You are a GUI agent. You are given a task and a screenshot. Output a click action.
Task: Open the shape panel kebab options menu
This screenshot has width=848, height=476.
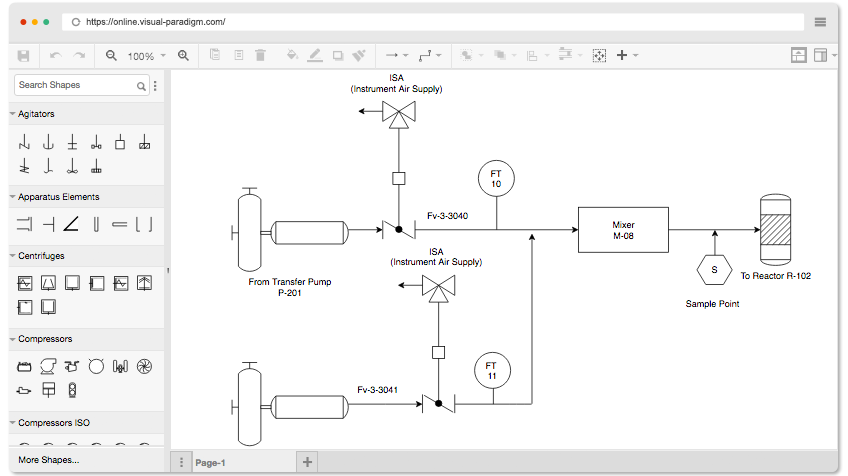(155, 85)
